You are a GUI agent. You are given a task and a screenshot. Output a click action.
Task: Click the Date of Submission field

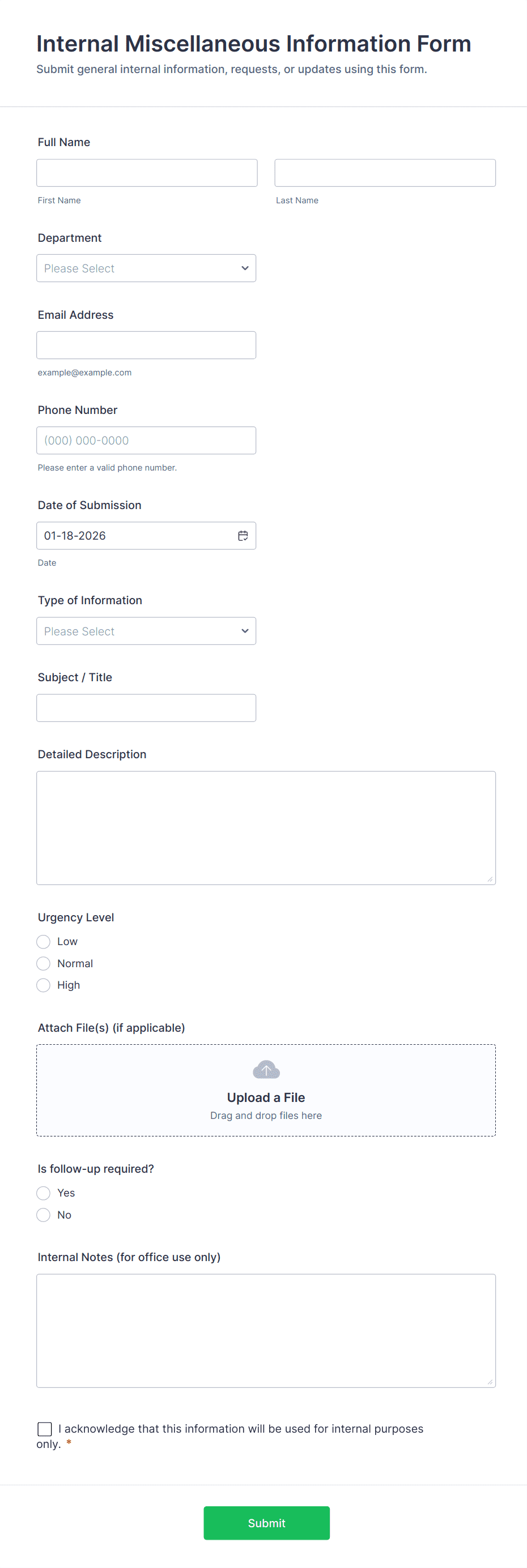point(134,536)
